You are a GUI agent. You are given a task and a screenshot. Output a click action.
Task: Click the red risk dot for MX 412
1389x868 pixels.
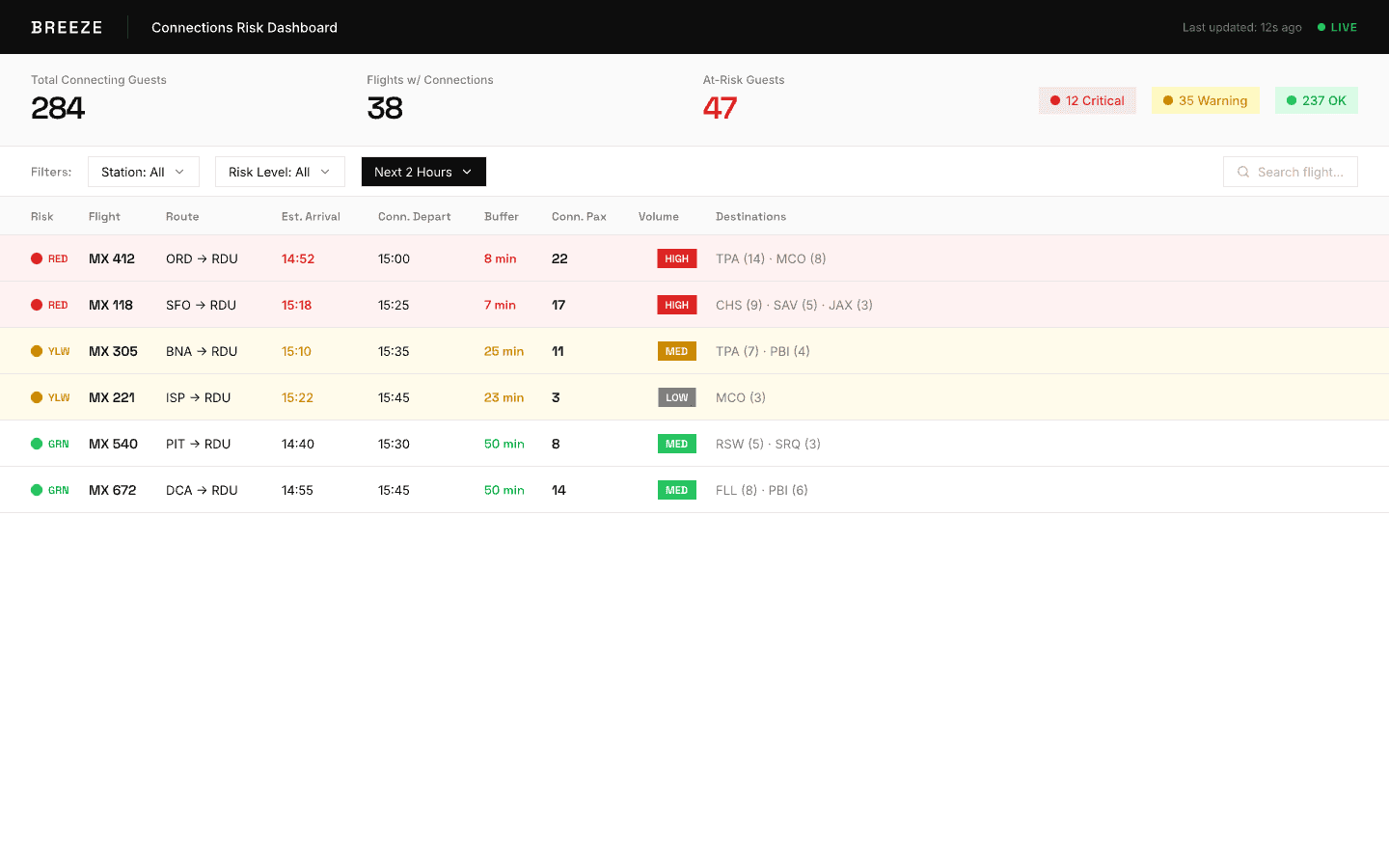click(x=37, y=258)
